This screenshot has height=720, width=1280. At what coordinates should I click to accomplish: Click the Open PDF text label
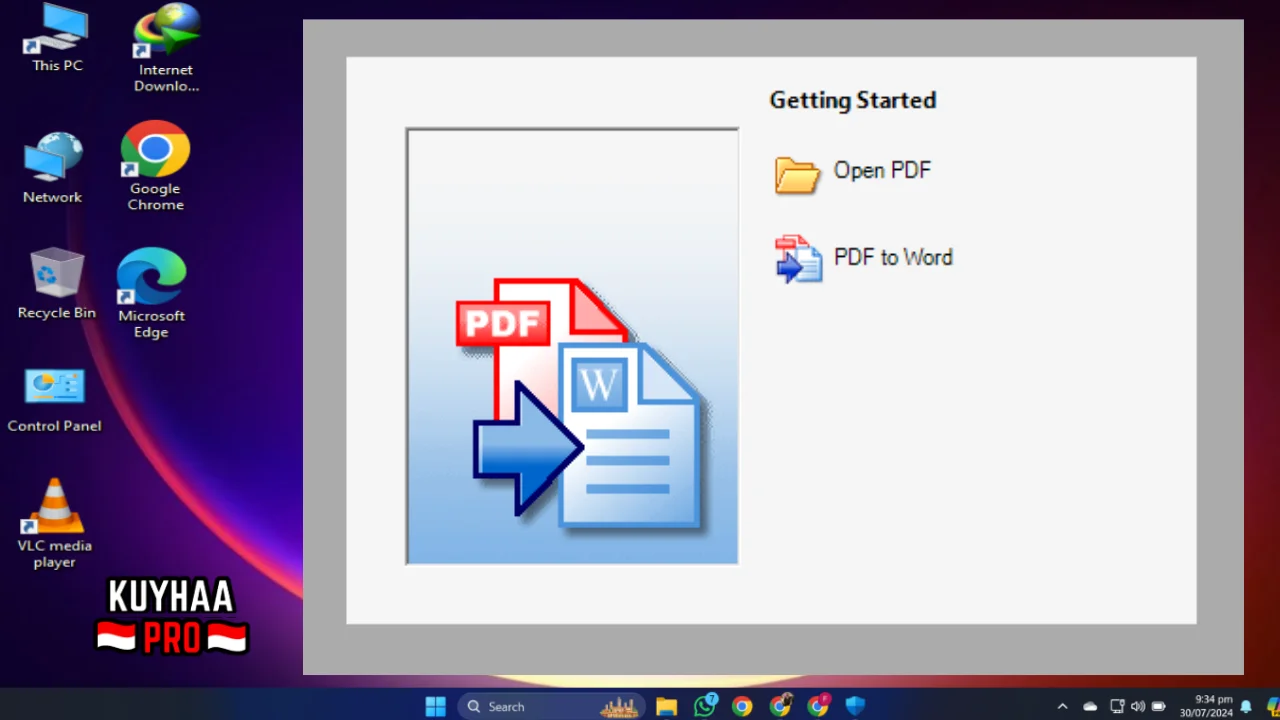[882, 170]
